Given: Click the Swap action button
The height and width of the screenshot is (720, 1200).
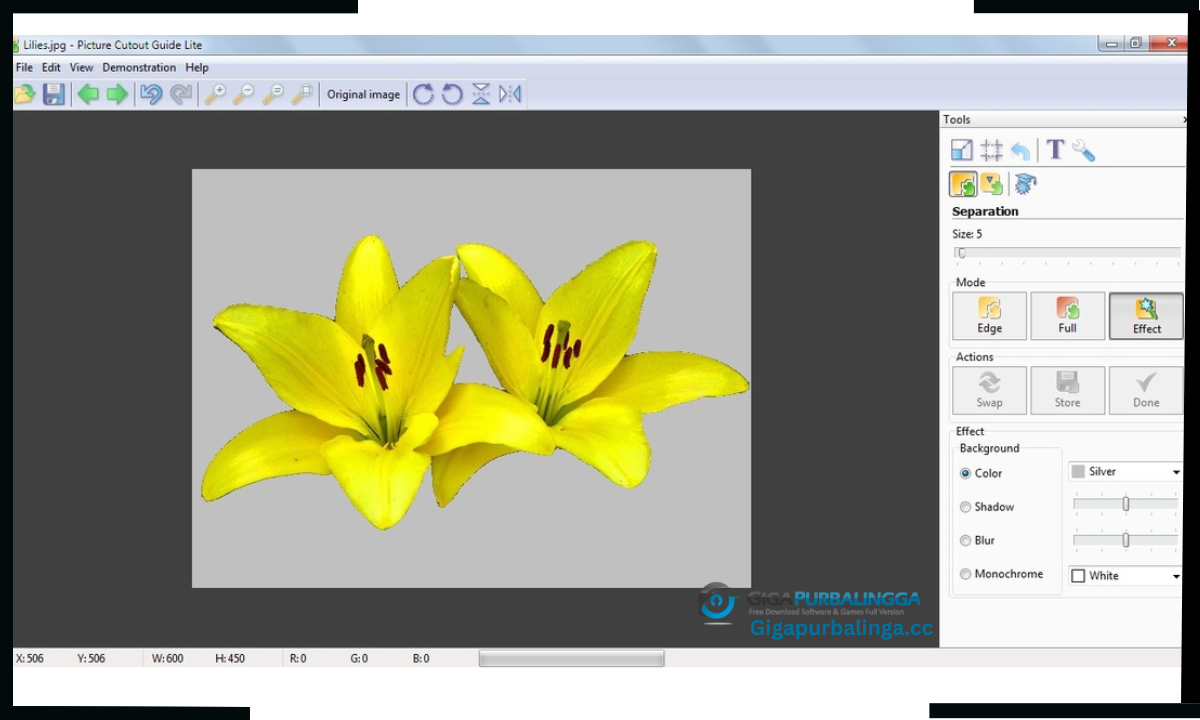Looking at the screenshot, I should point(989,390).
